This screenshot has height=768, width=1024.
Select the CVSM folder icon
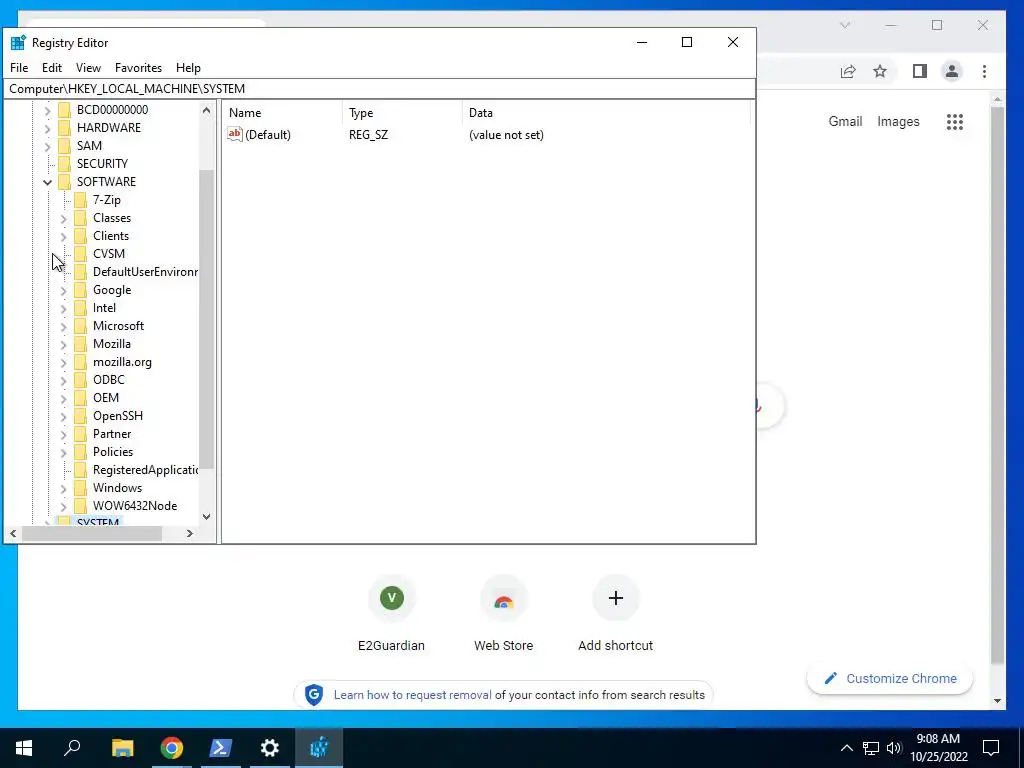[x=80, y=253]
